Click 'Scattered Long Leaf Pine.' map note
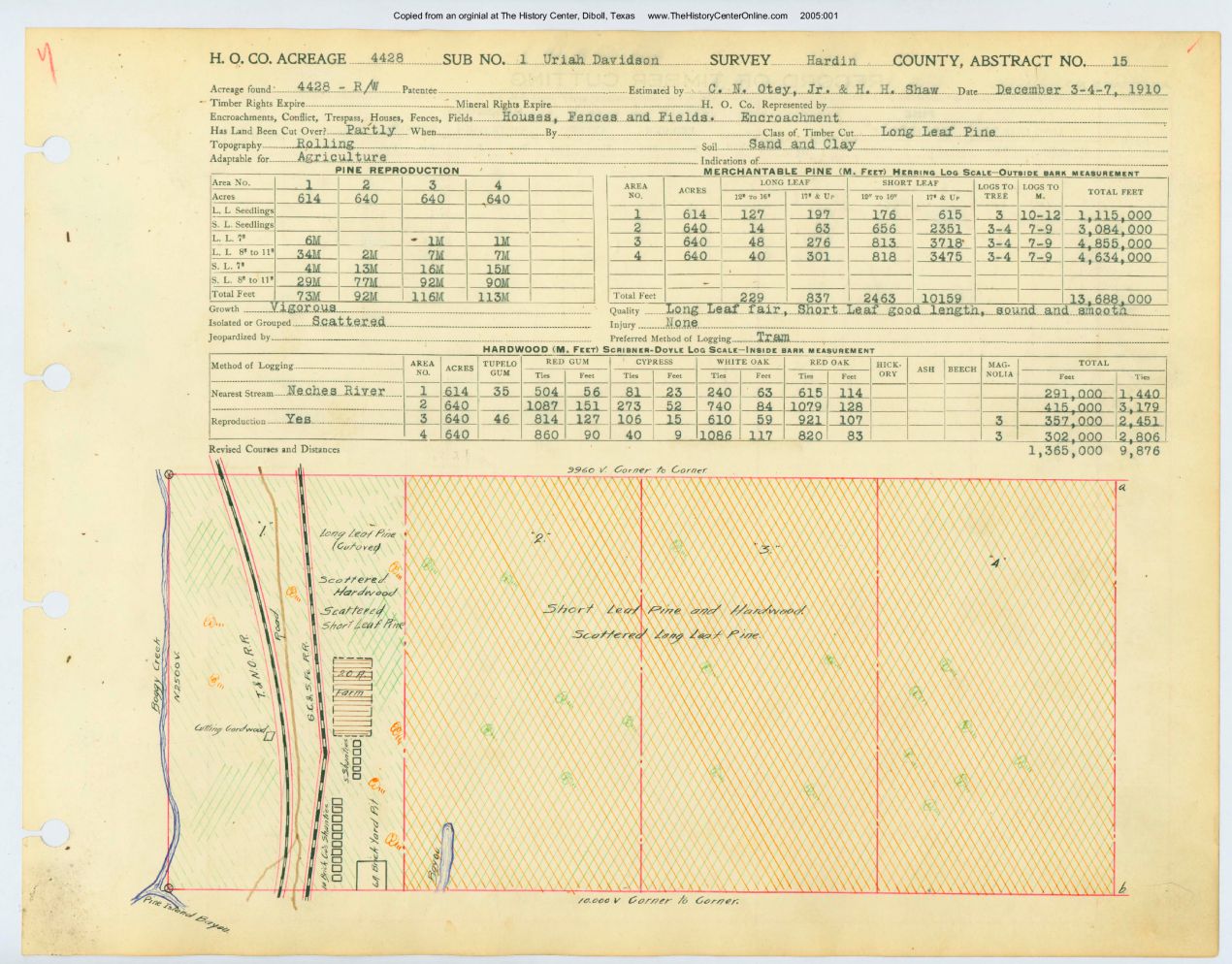Screen dimensions: 1232x964 (x=666, y=634)
